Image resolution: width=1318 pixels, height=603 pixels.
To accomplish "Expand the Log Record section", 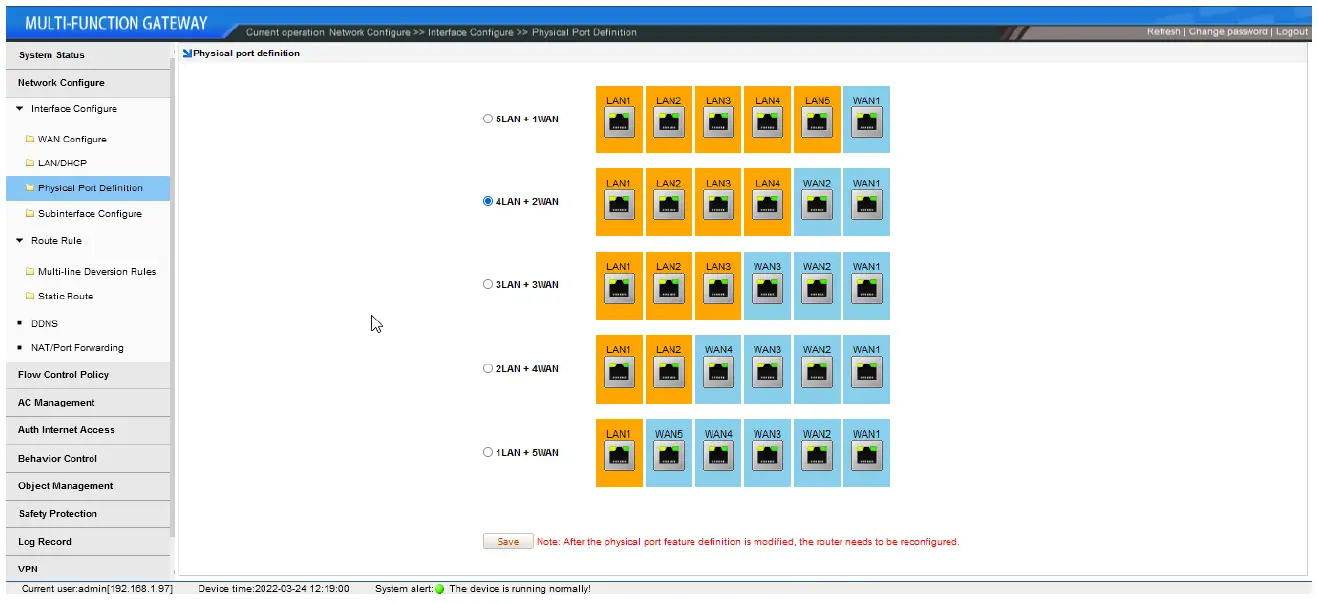I will 87,542.
